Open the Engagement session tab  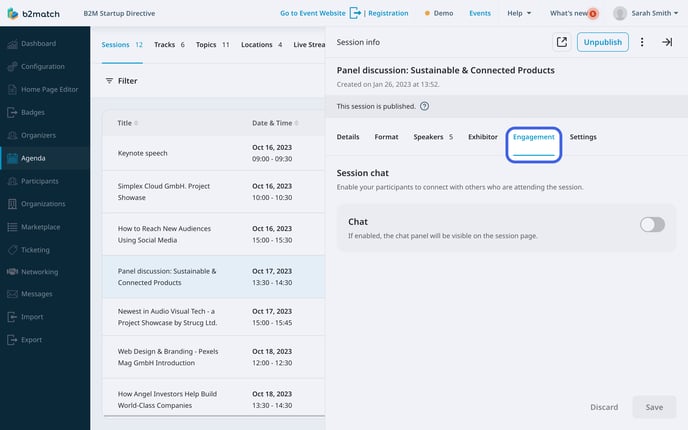tap(534, 137)
